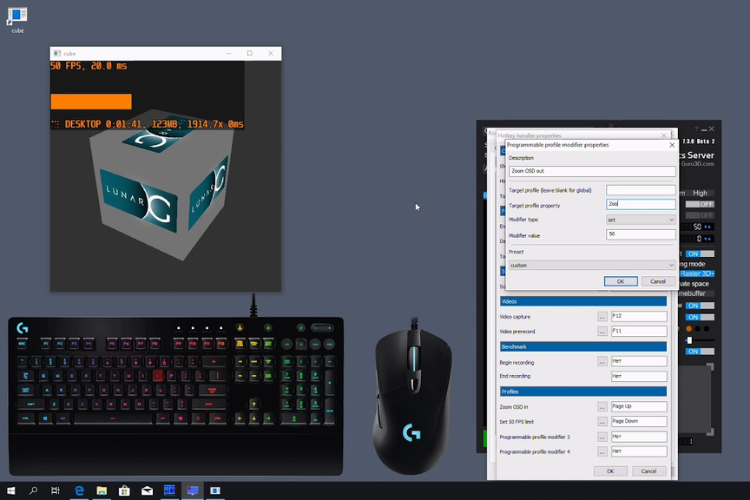Click OK at bottom of Hotkey handler properties
Image resolution: width=750 pixels, height=500 pixels.
[x=610, y=471]
